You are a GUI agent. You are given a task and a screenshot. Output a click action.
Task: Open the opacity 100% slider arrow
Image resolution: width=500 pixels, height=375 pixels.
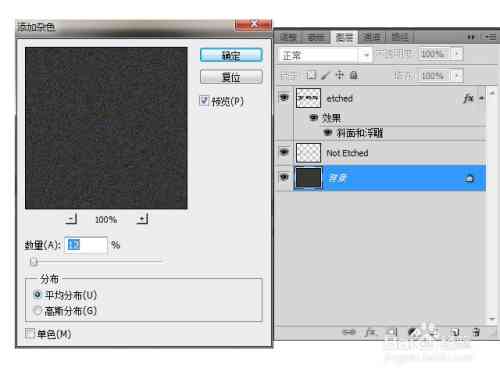[x=457, y=54]
